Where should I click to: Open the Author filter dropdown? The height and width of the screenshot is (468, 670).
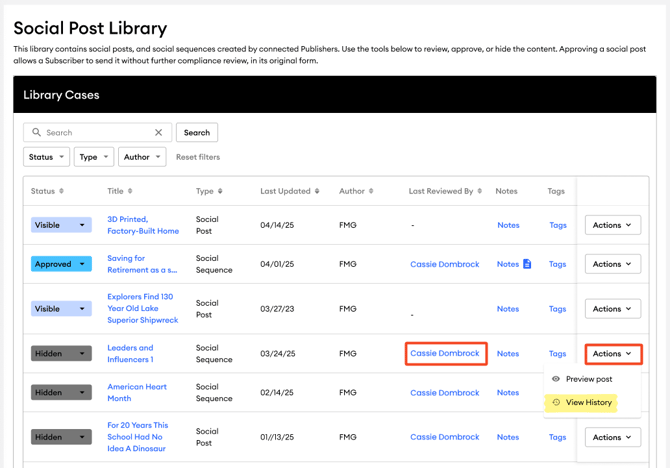click(142, 157)
